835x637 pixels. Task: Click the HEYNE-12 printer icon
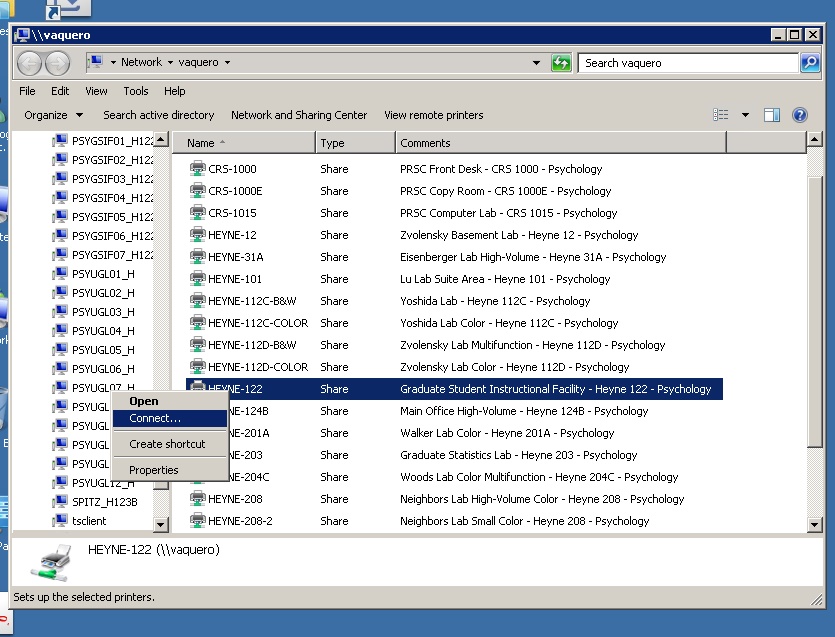pyautogui.click(x=197, y=235)
